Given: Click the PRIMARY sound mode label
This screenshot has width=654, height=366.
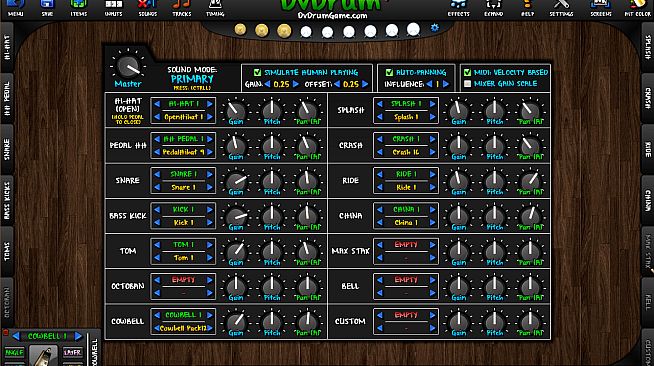Looking at the screenshot, I should [x=192, y=79].
